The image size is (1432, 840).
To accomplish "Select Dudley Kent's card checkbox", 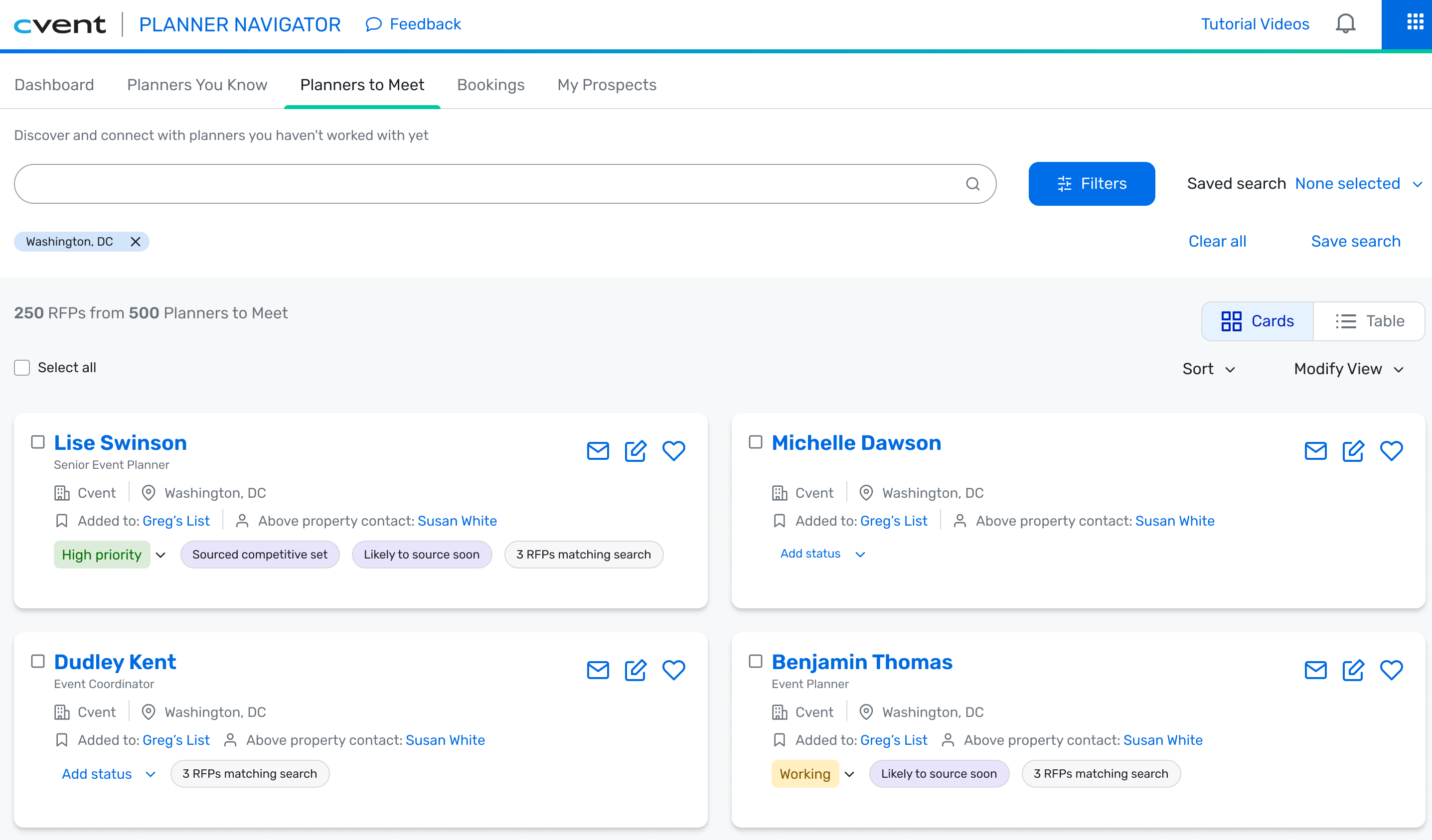I will pyautogui.click(x=38, y=662).
